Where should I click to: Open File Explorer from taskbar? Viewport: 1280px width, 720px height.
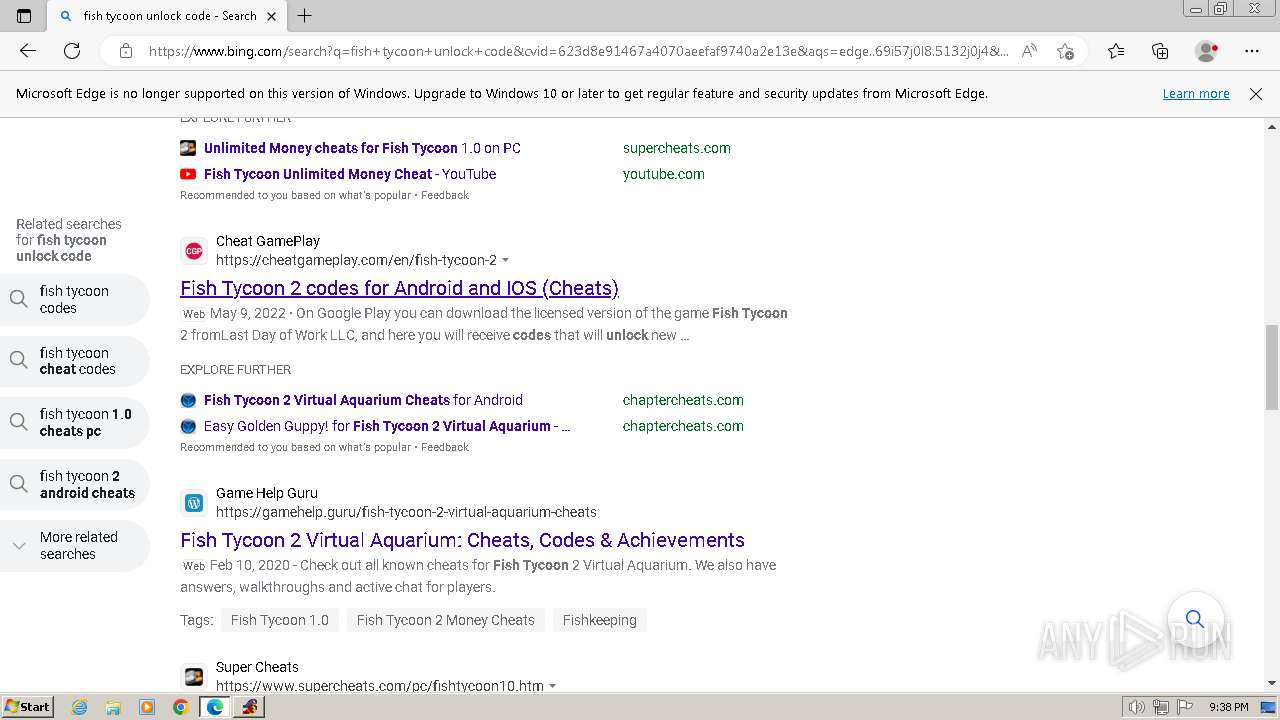(x=113, y=707)
